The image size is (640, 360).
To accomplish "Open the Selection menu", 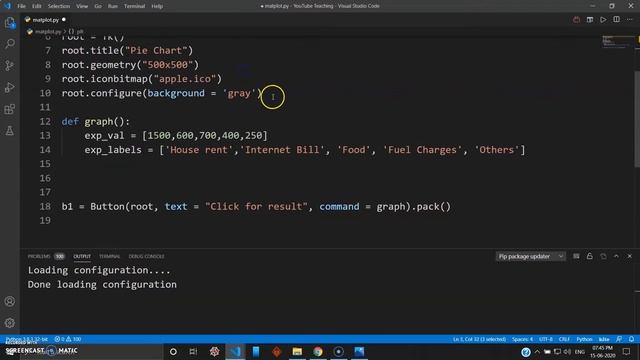I will pyautogui.click(x=59, y=6).
